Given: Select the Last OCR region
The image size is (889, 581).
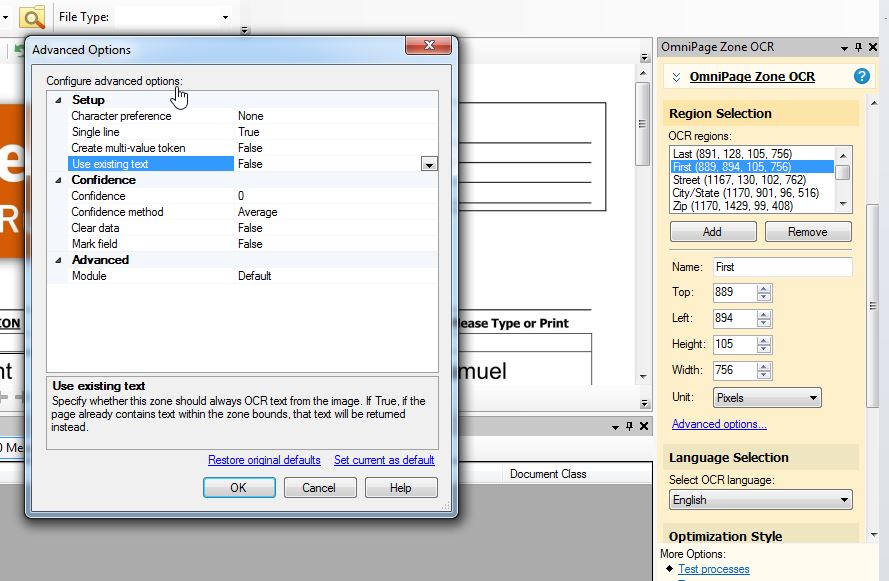Looking at the screenshot, I should pyautogui.click(x=752, y=154).
